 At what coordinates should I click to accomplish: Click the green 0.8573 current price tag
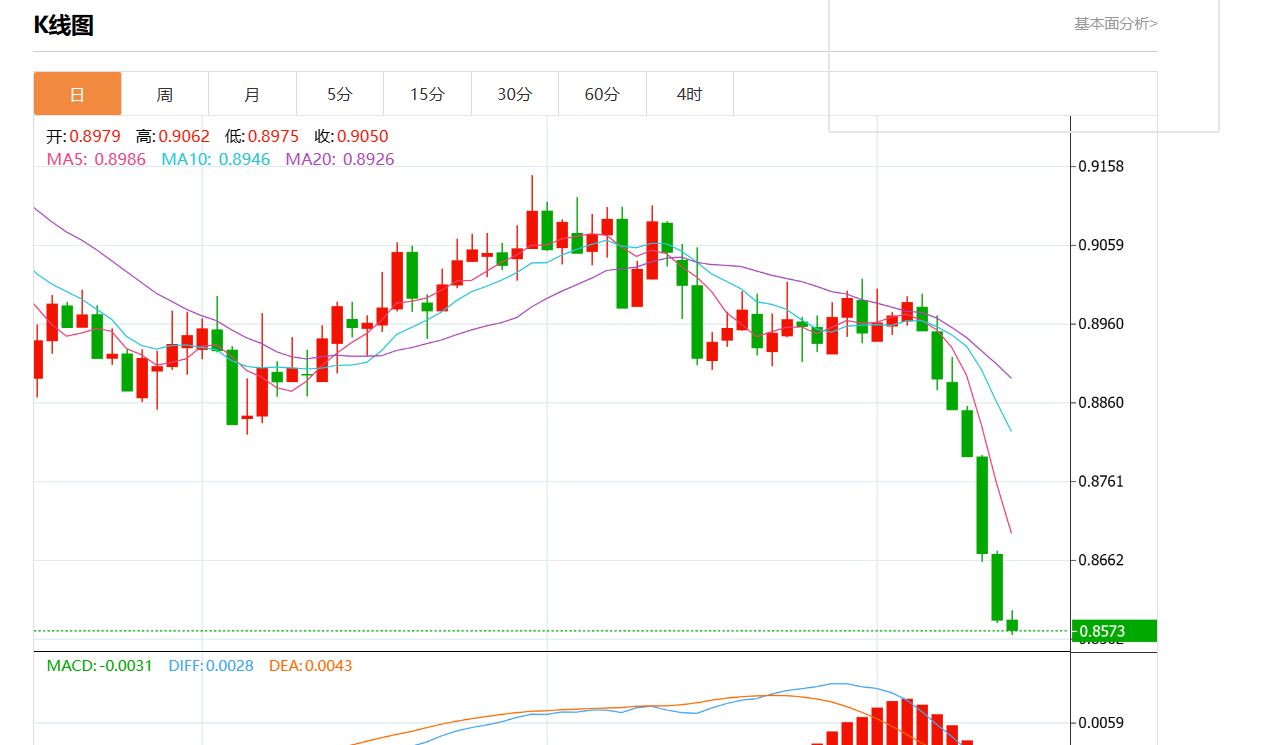[x=1114, y=631]
